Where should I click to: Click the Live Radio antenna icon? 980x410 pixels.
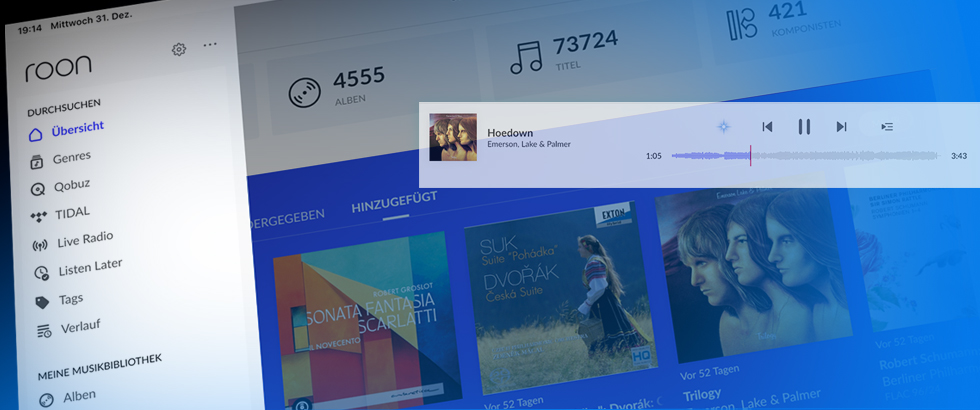coord(39,245)
